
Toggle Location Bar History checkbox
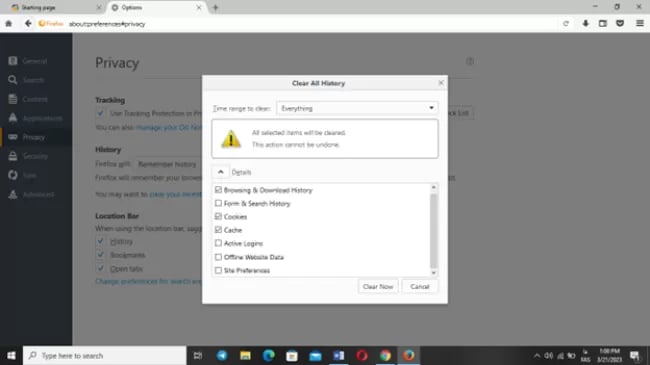[100, 241]
